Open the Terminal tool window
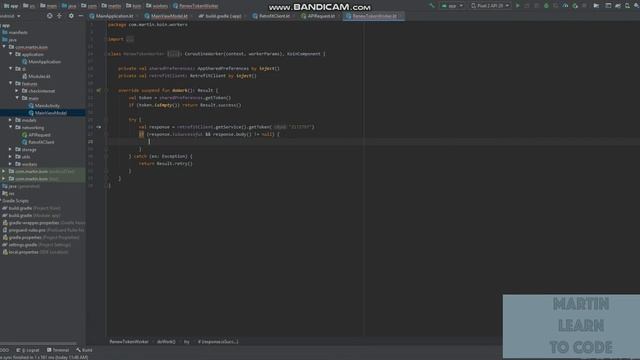Image resolution: width=640 pixels, height=360 pixels. tap(58, 350)
